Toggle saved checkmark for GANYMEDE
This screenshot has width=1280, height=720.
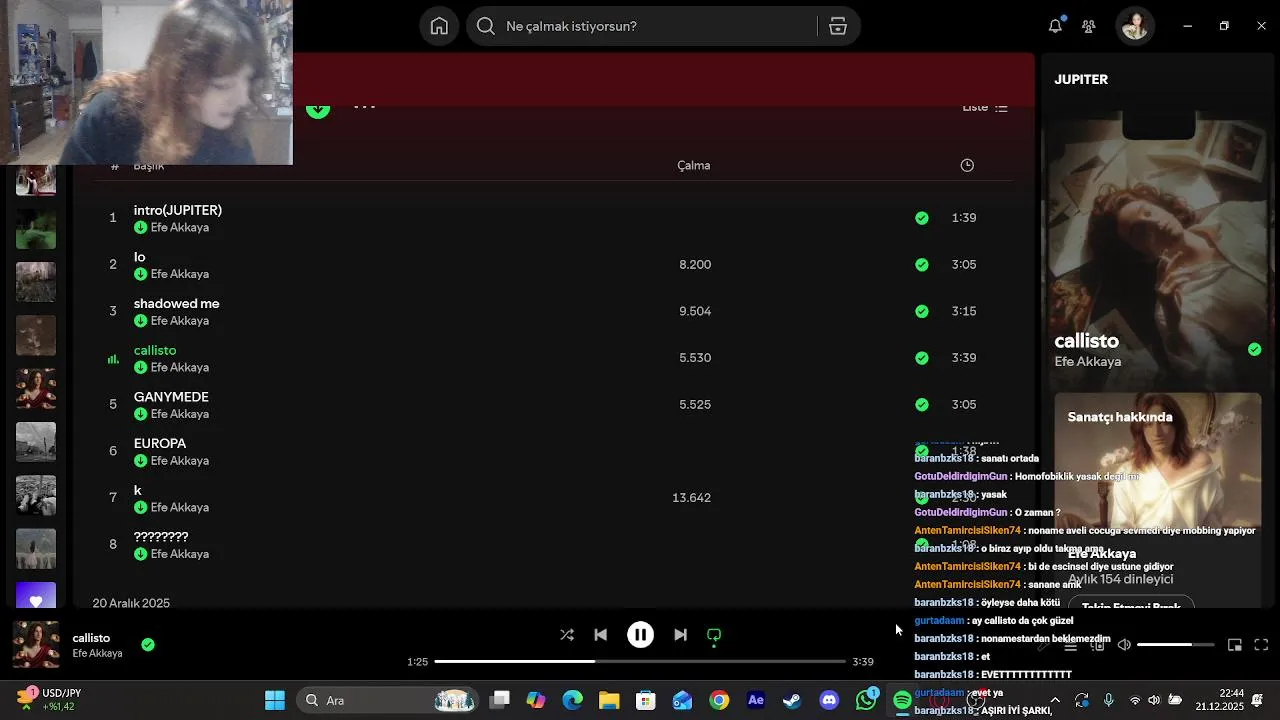tap(922, 405)
